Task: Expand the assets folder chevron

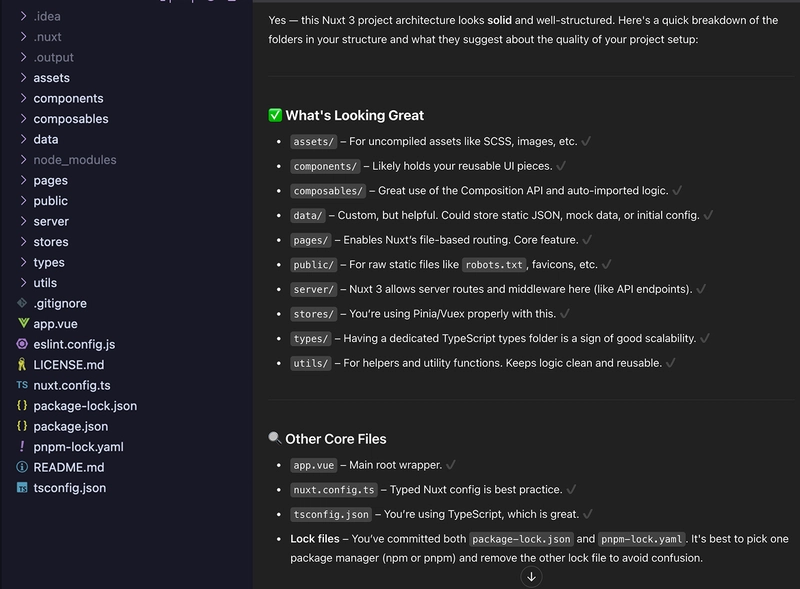Action: point(23,78)
